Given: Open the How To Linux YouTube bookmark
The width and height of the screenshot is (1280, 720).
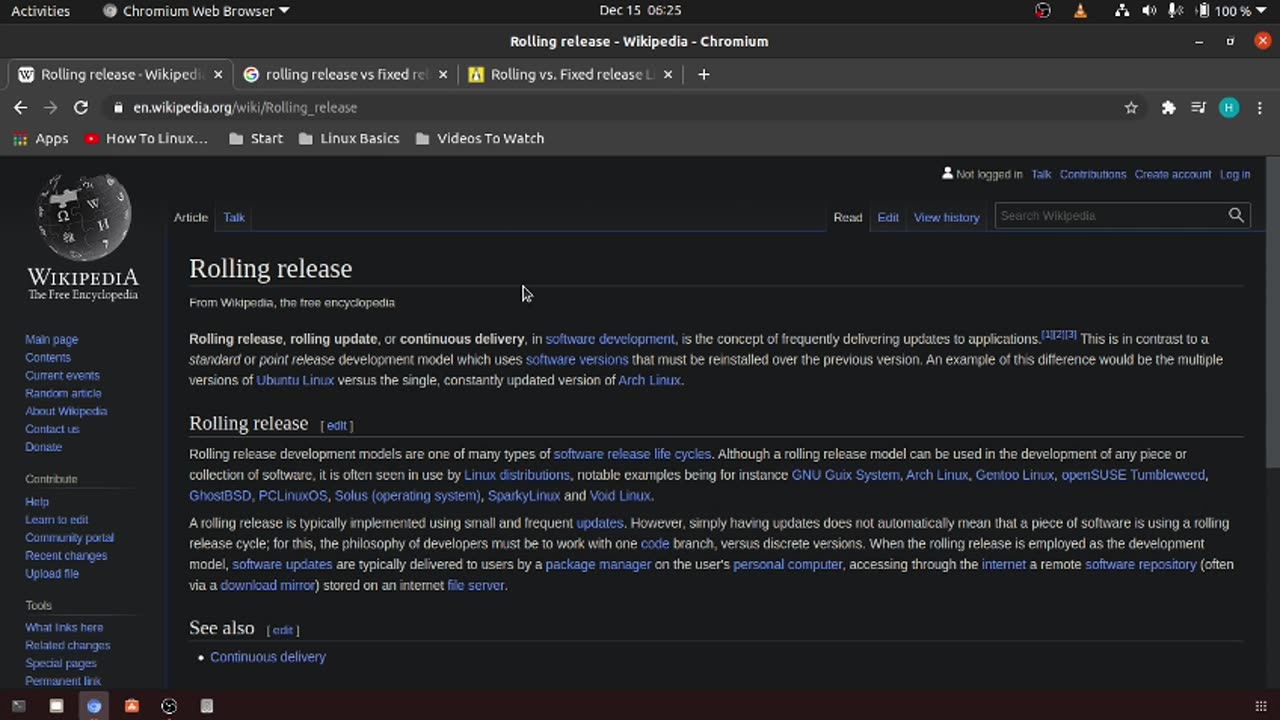Looking at the screenshot, I should pyautogui.click(x=146, y=138).
